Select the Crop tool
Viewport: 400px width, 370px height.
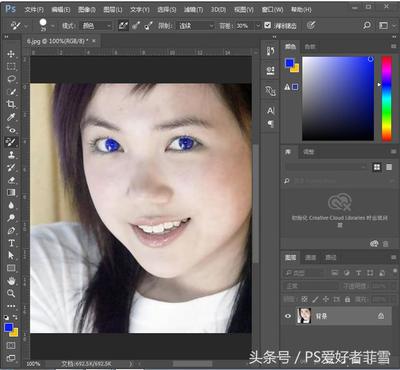click(x=11, y=104)
